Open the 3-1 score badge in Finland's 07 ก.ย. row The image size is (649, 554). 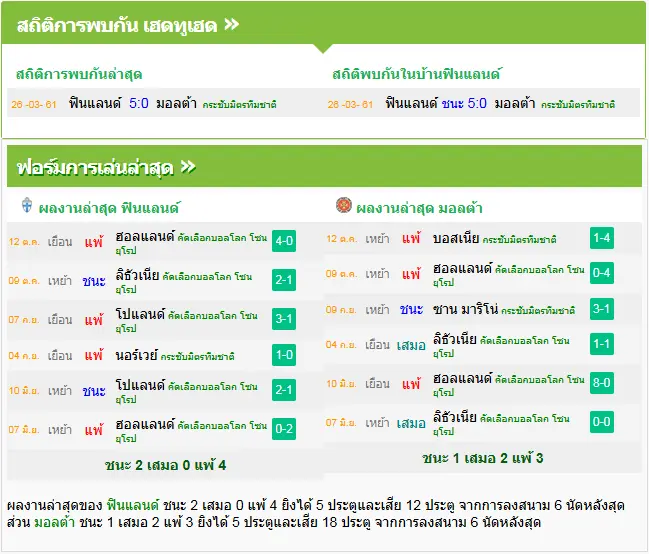pyautogui.click(x=284, y=319)
